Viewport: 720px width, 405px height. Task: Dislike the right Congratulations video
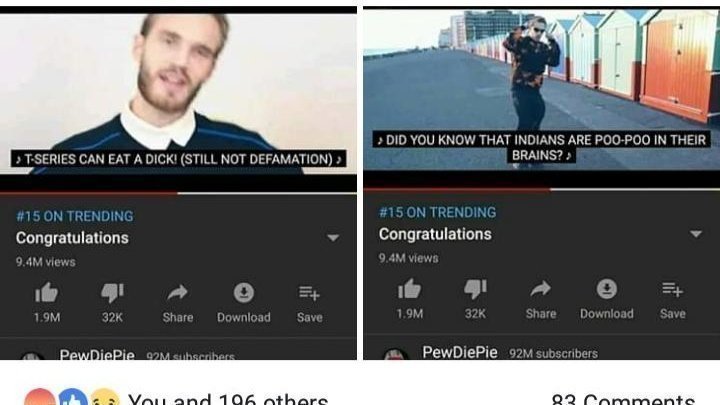[x=475, y=289]
